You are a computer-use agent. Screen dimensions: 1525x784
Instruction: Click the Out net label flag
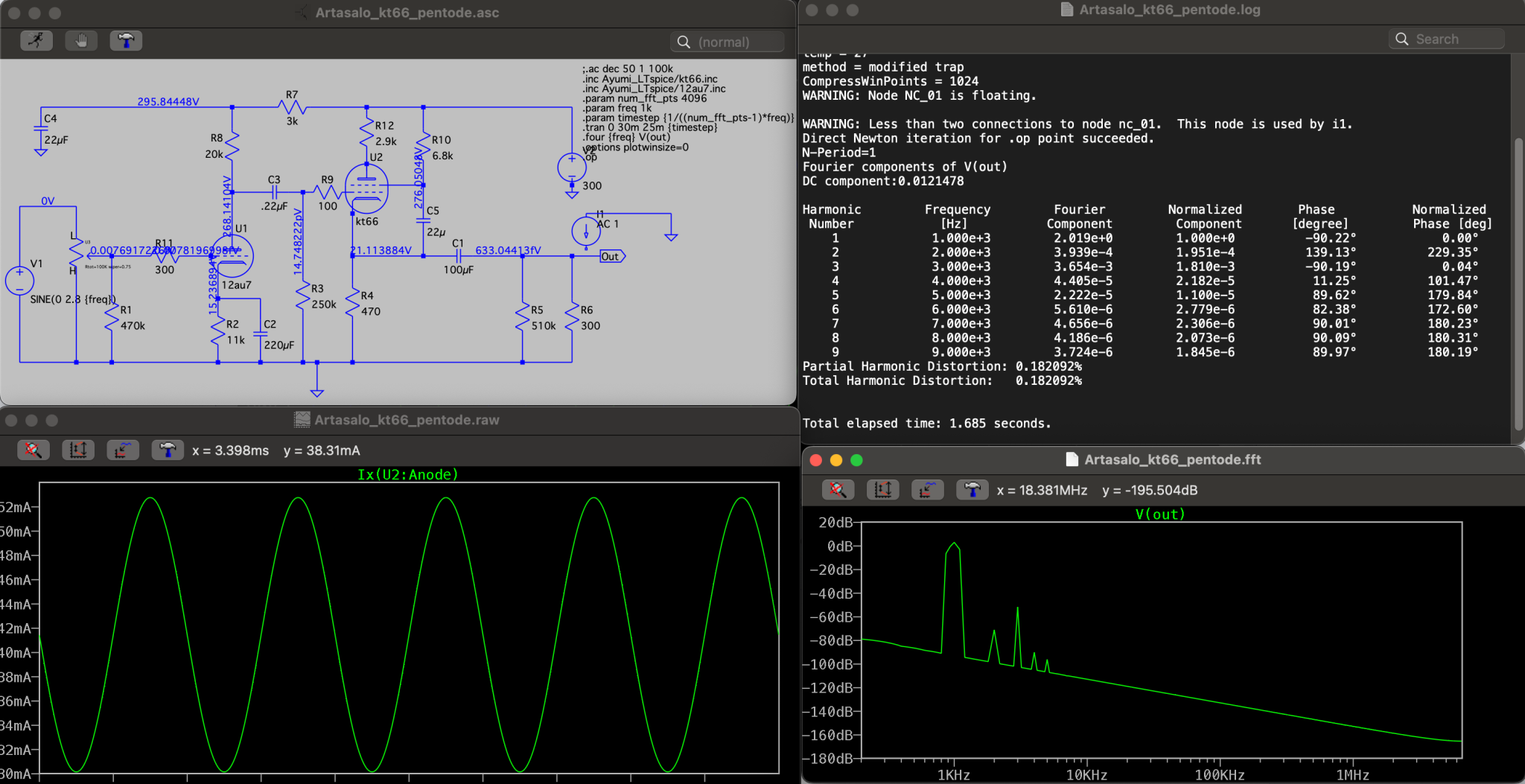tap(612, 256)
